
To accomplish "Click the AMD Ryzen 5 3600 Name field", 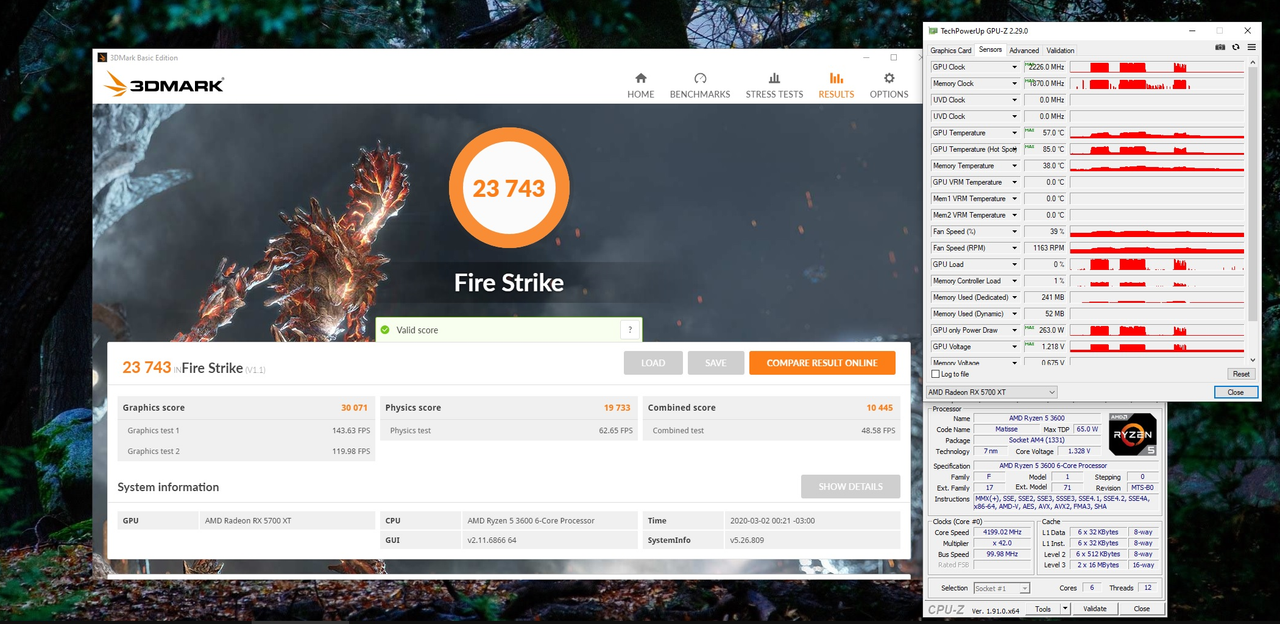I will point(1038,418).
